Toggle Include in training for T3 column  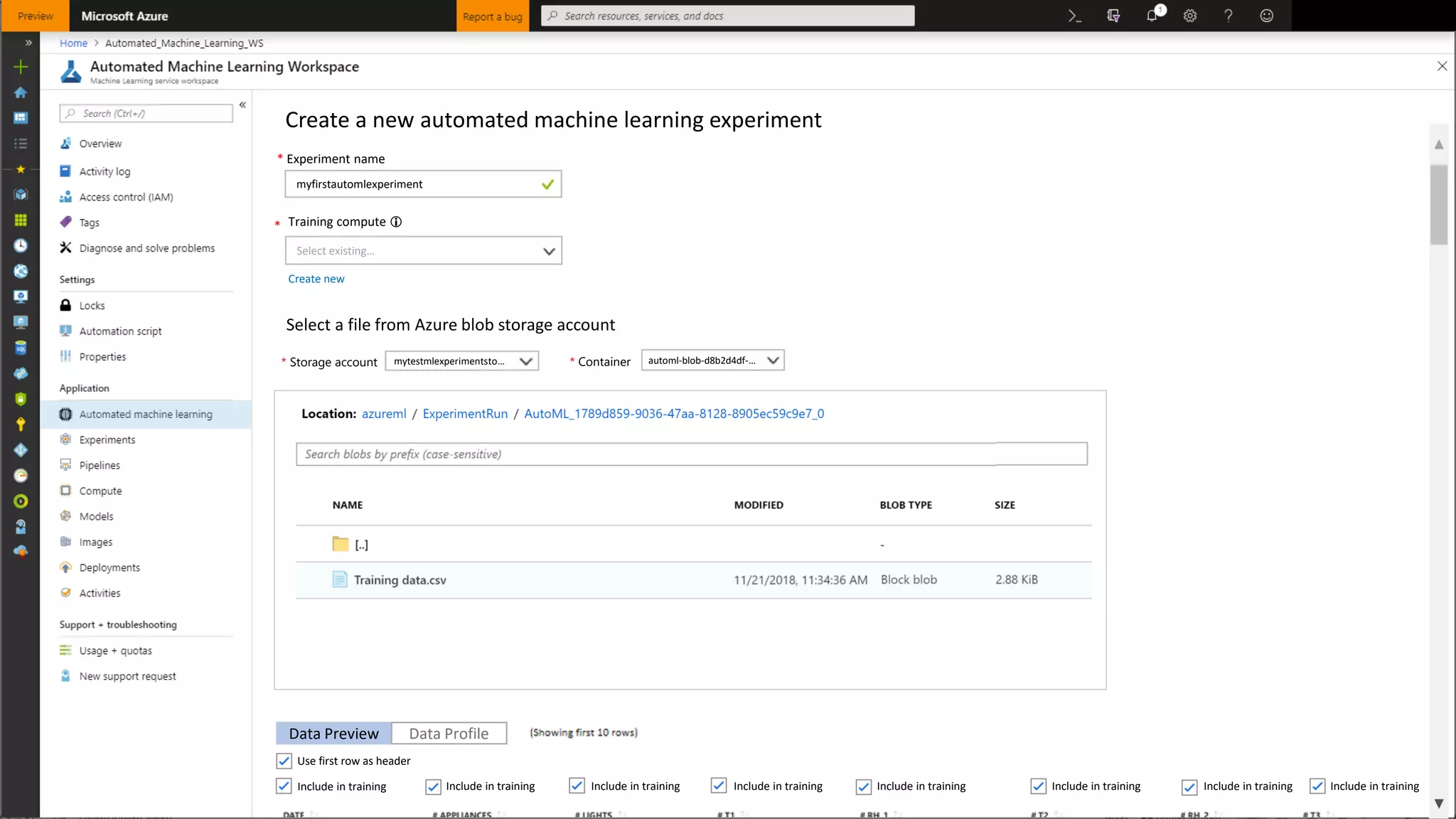point(1317,786)
